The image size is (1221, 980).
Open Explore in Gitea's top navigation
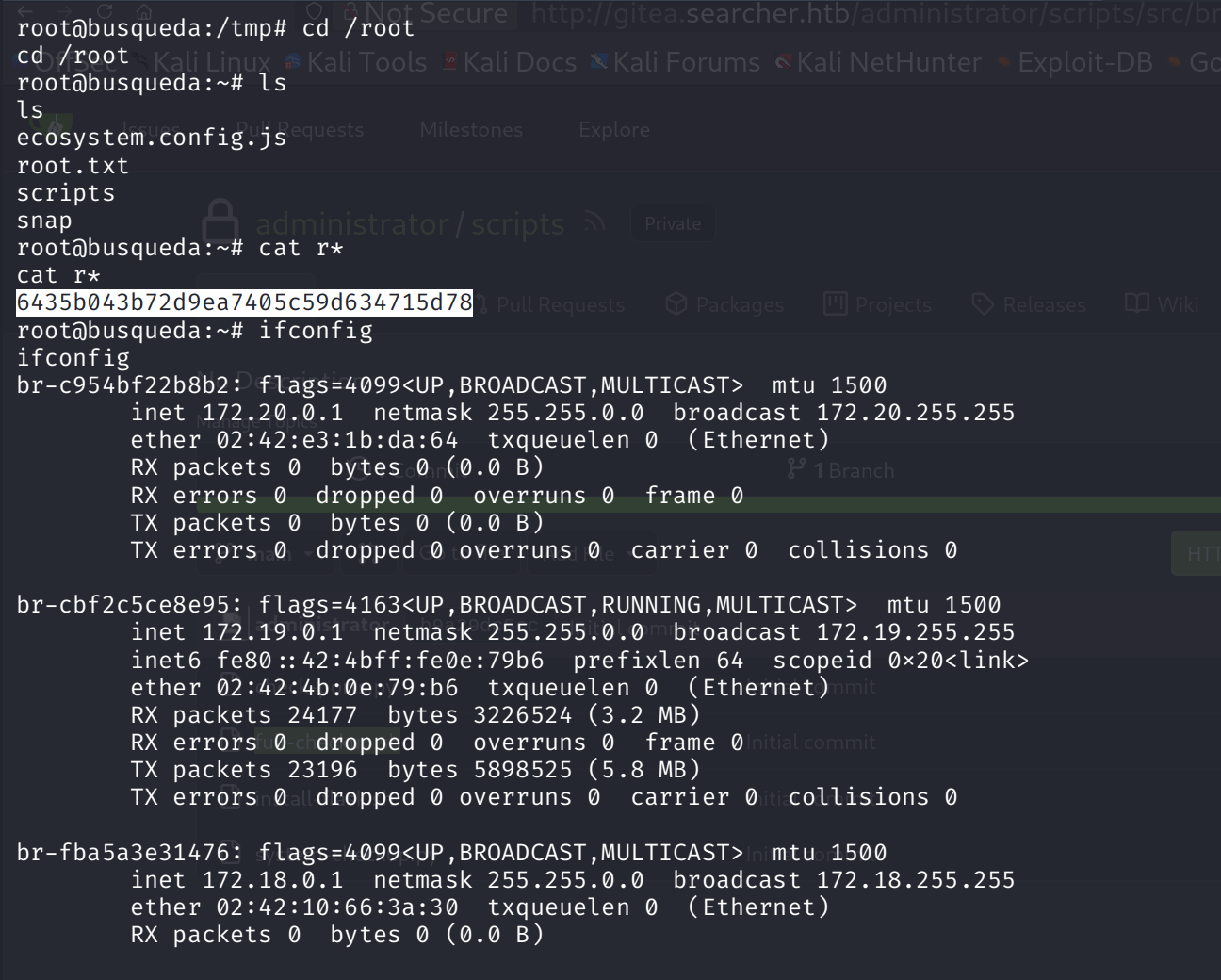coord(614,130)
